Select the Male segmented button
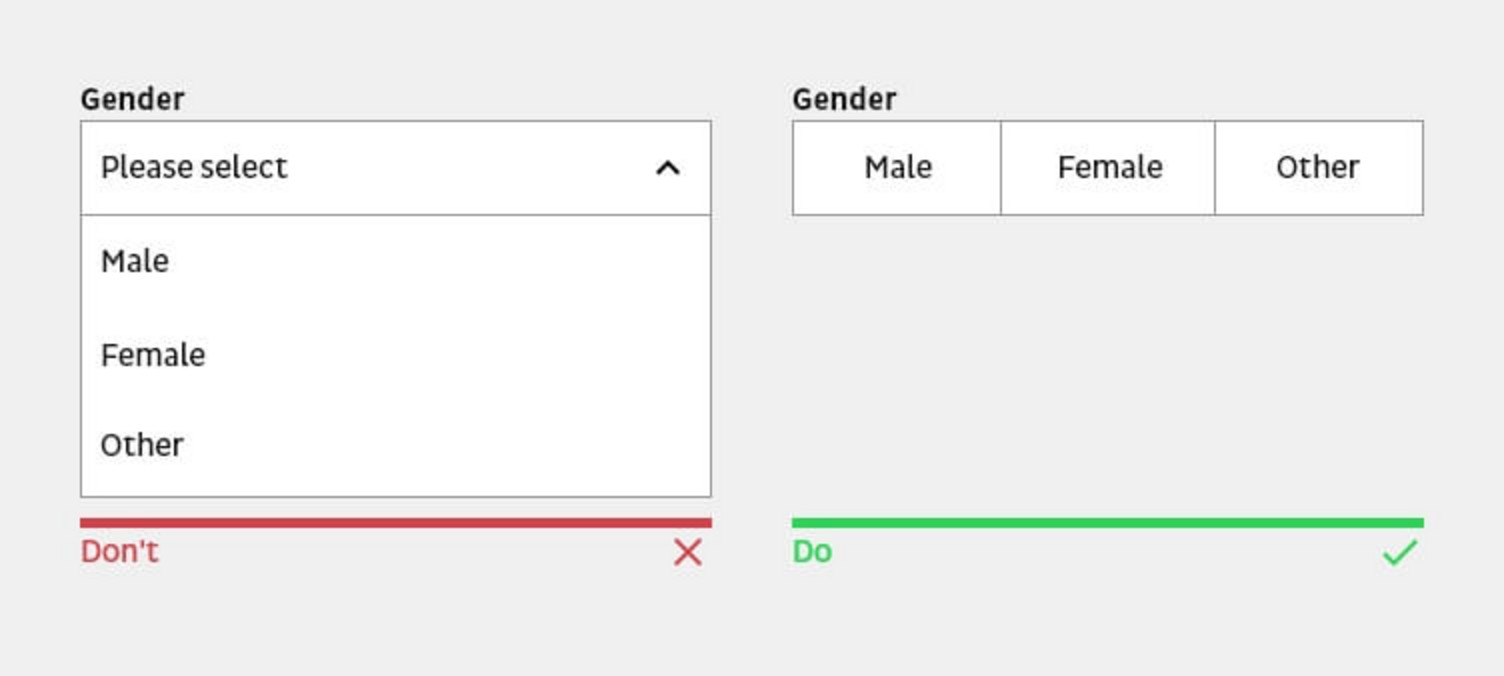Image resolution: width=1504 pixels, height=676 pixels. (896, 168)
